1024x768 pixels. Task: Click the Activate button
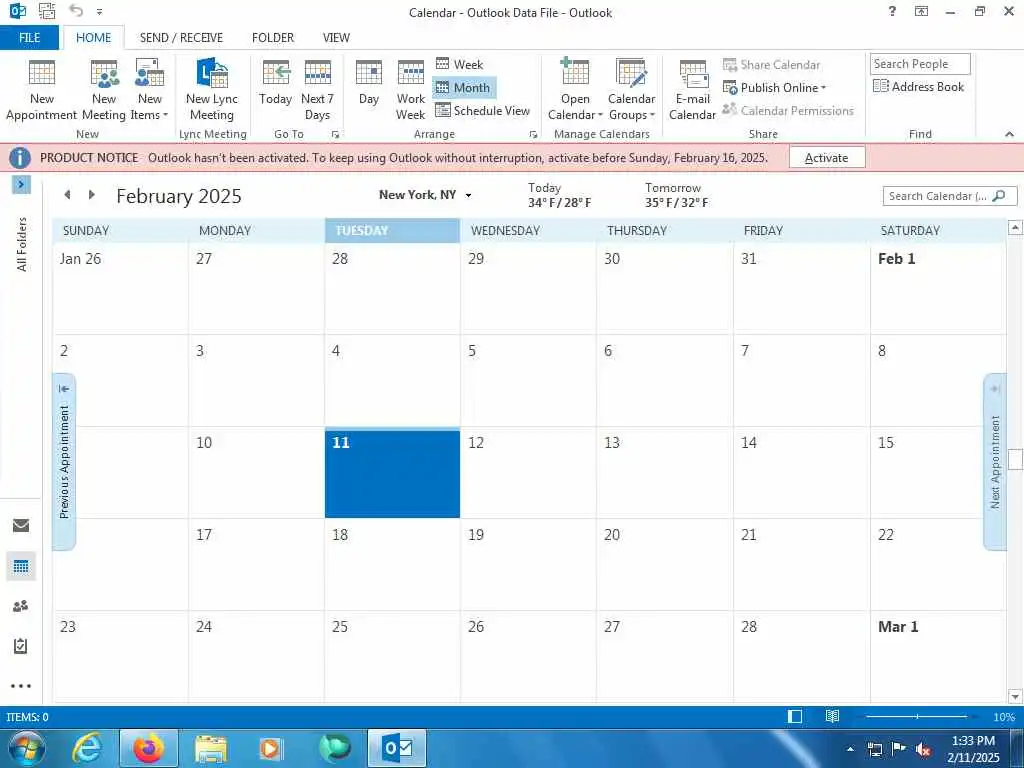pyautogui.click(x=827, y=157)
